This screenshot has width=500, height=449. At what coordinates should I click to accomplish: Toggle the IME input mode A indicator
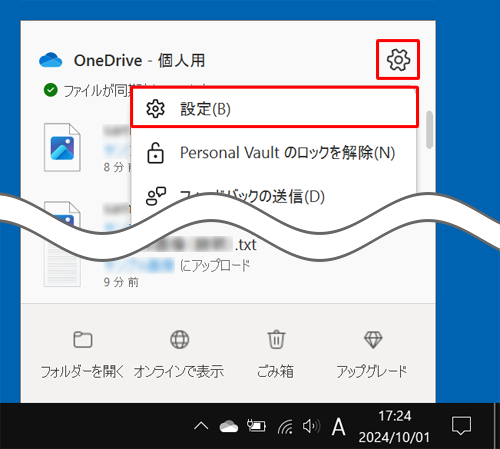338,427
